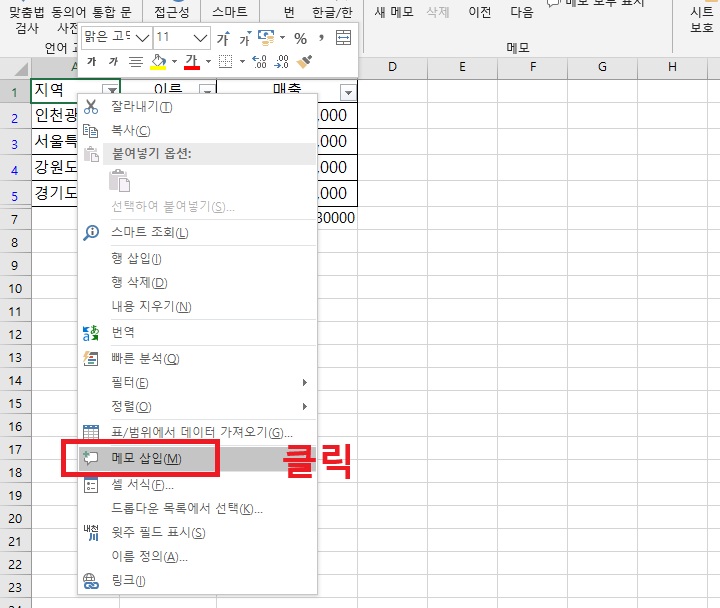Open font color dropdown arrow
720x608 pixels.
click(208, 62)
